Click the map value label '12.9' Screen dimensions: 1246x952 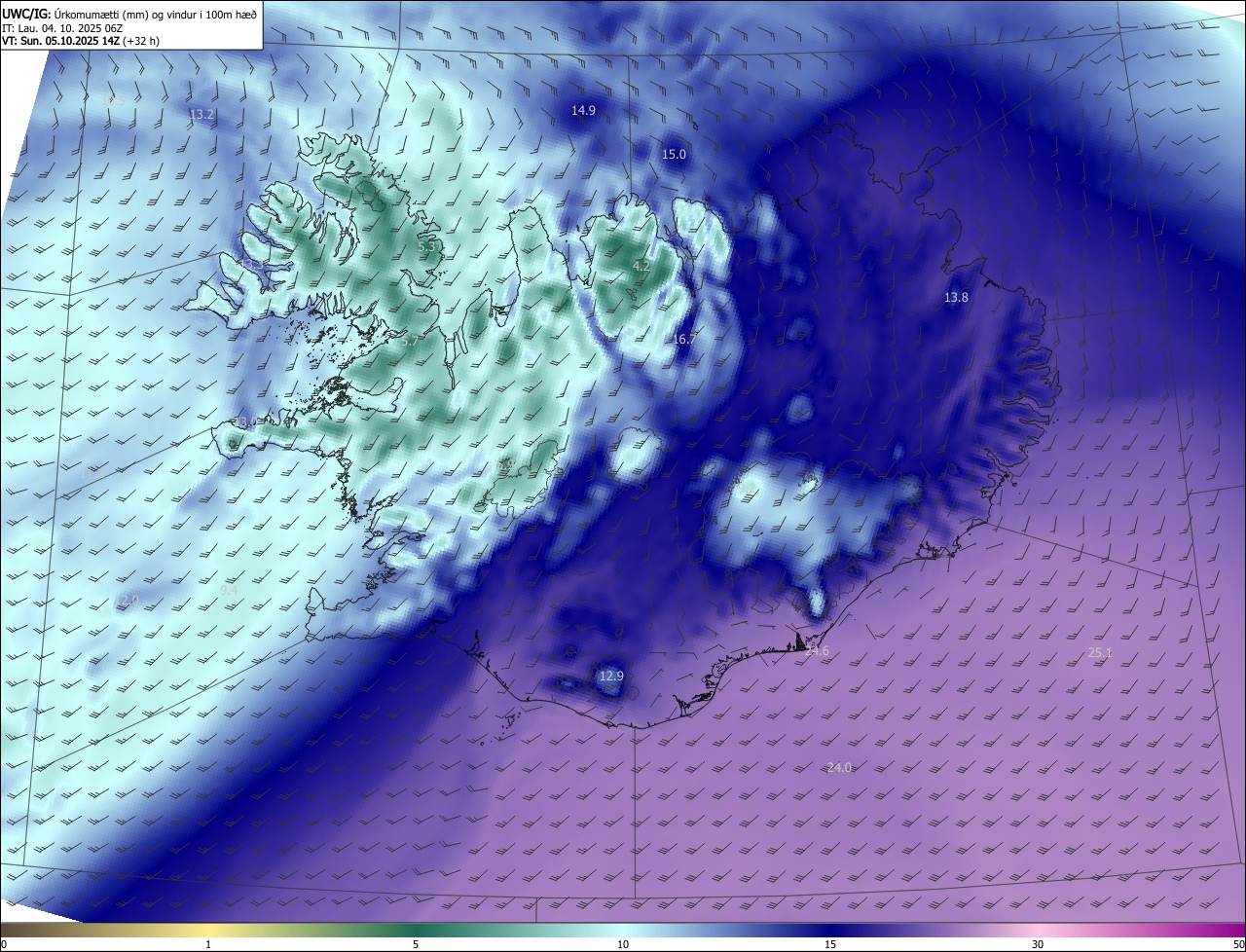click(610, 676)
